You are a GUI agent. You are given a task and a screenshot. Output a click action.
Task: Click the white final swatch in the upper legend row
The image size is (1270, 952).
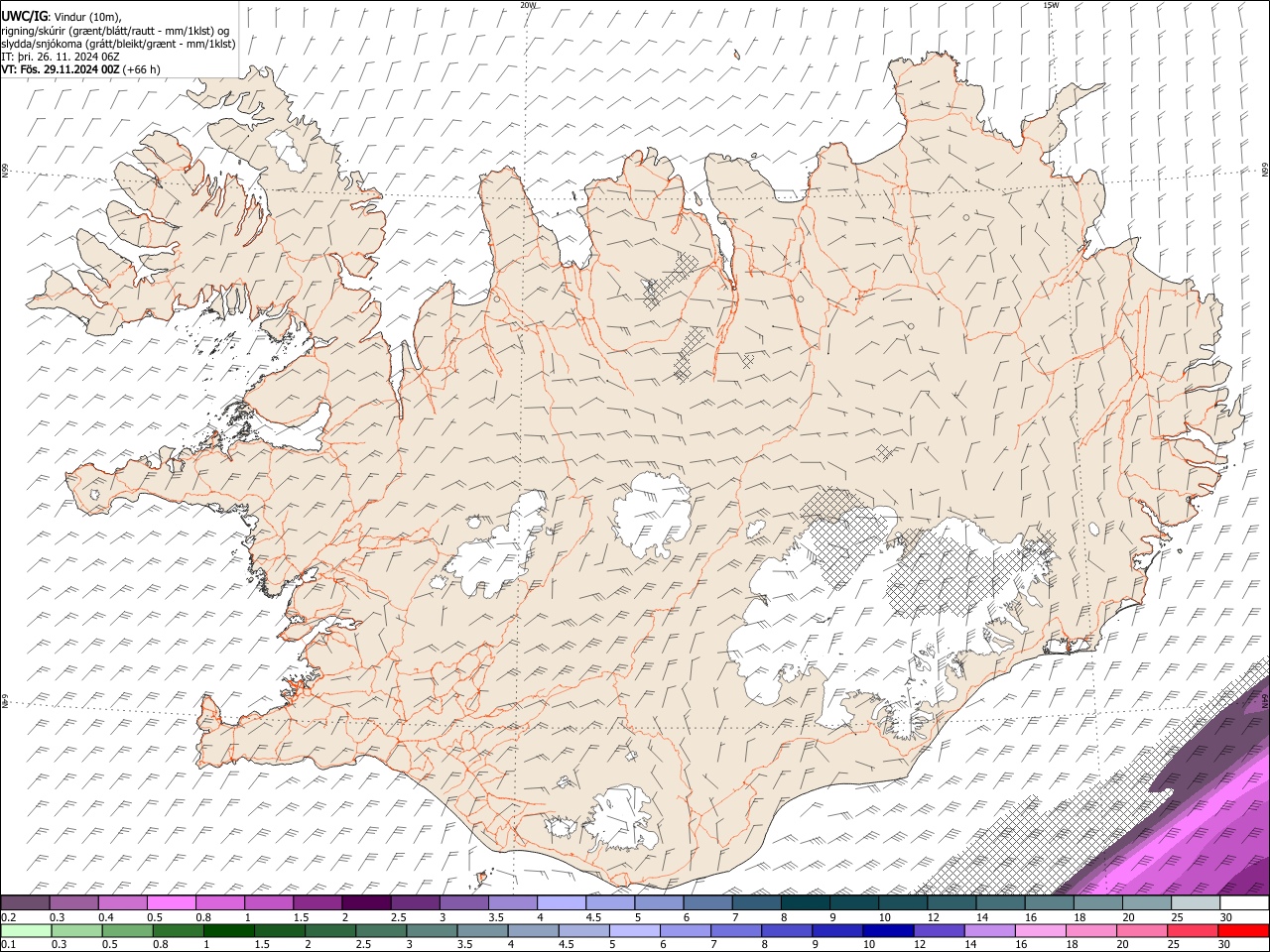(1245, 902)
